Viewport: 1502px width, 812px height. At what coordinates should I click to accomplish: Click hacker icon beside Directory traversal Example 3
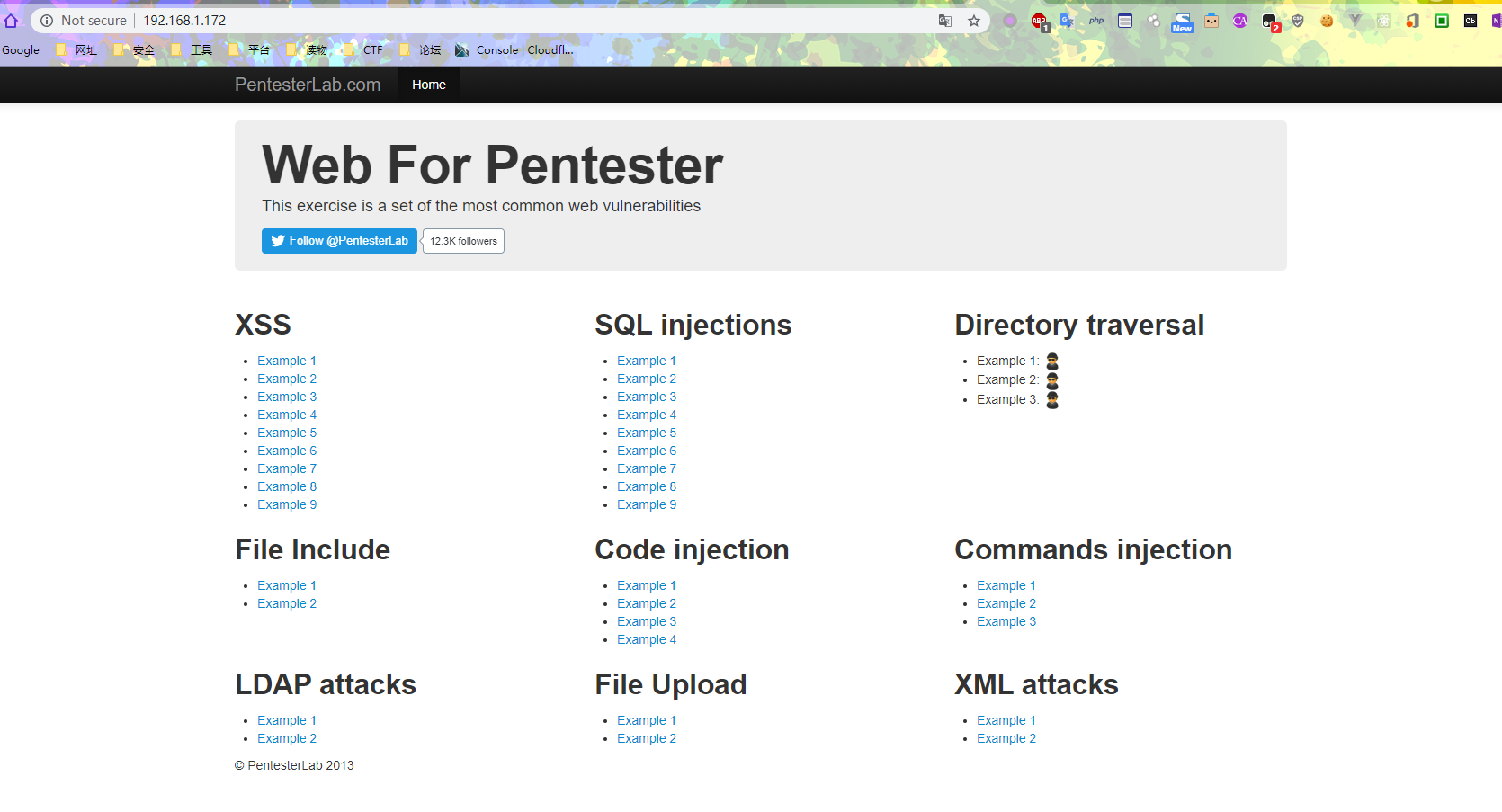pos(1052,400)
